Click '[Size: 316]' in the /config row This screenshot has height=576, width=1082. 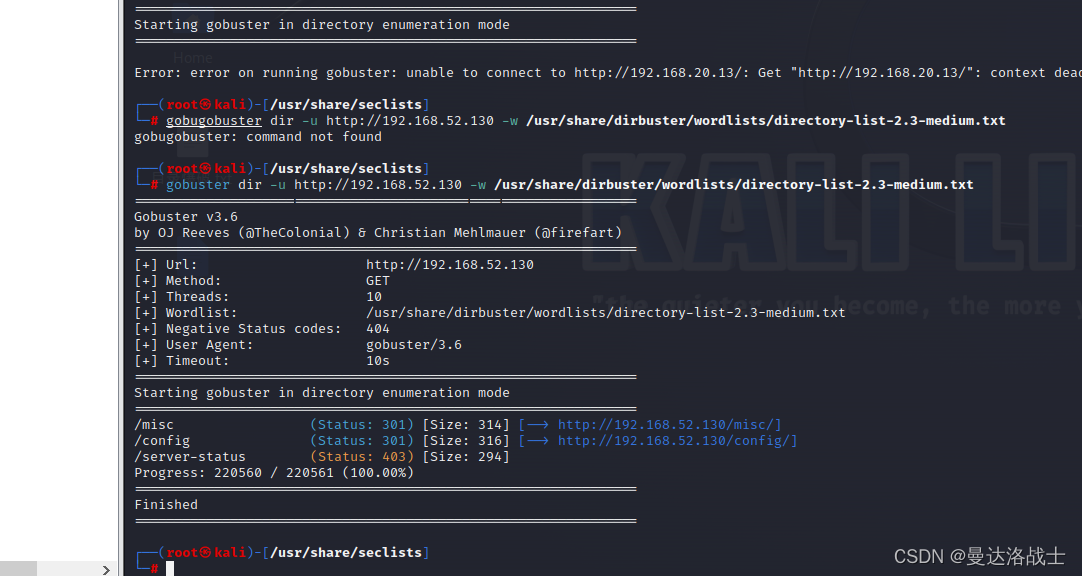click(x=466, y=441)
